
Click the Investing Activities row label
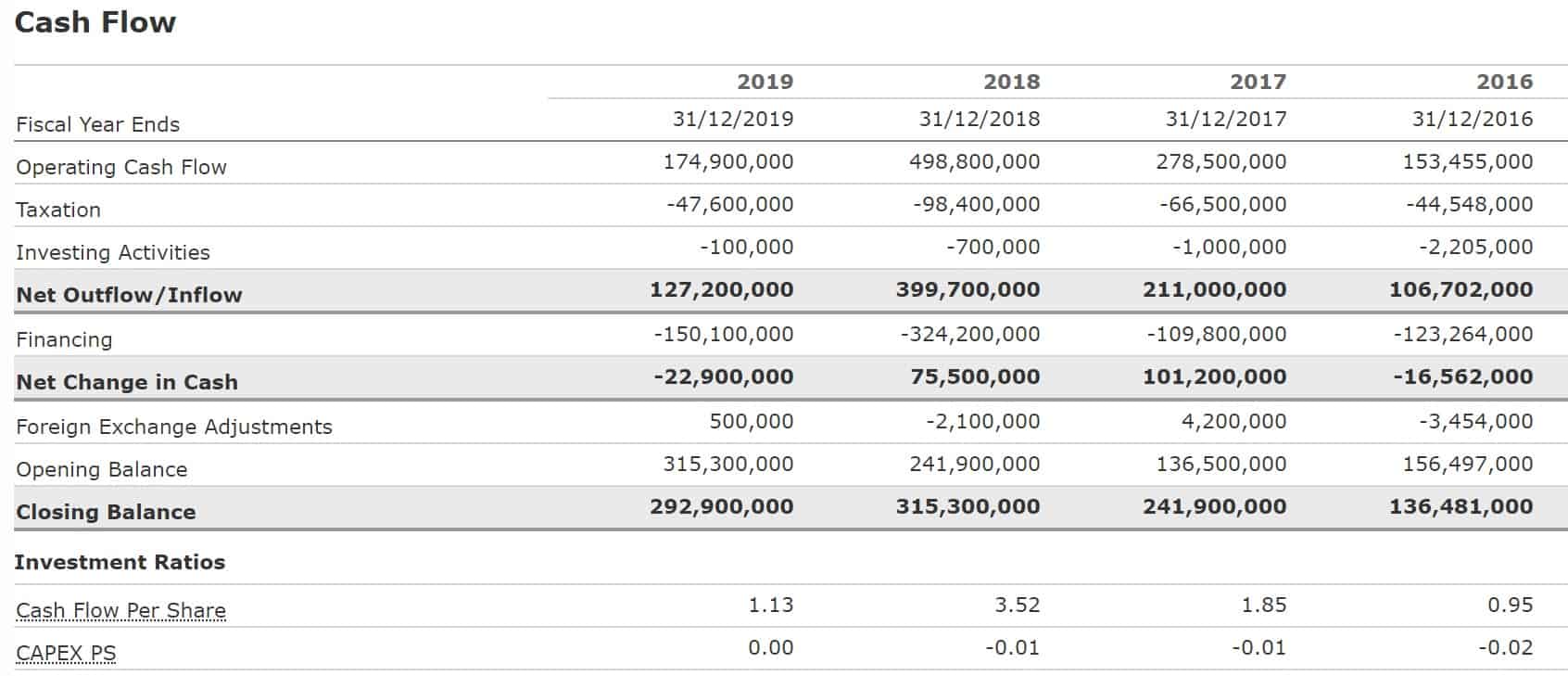pyautogui.click(x=113, y=252)
